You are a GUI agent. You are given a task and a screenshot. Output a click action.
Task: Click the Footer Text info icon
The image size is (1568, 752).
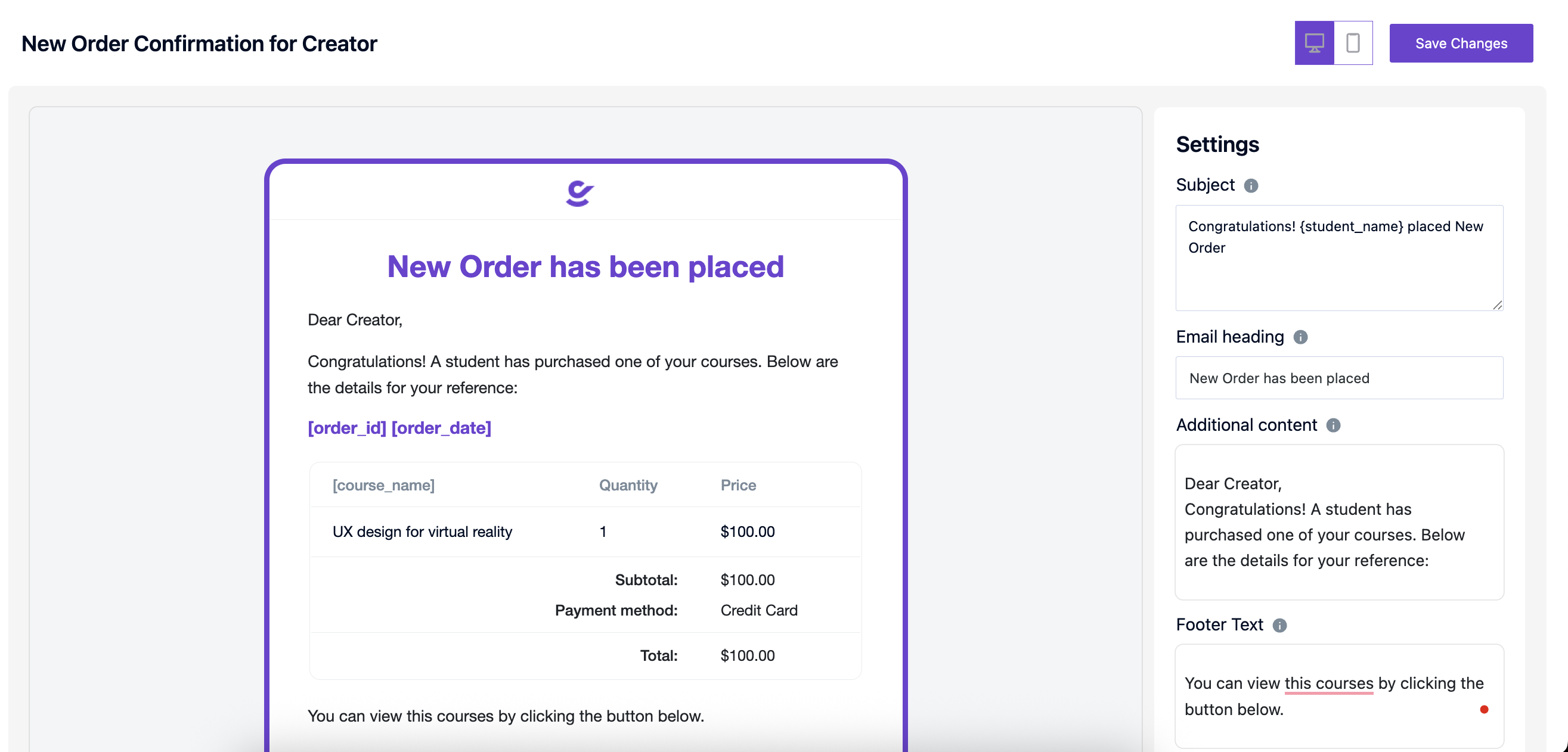(1279, 626)
